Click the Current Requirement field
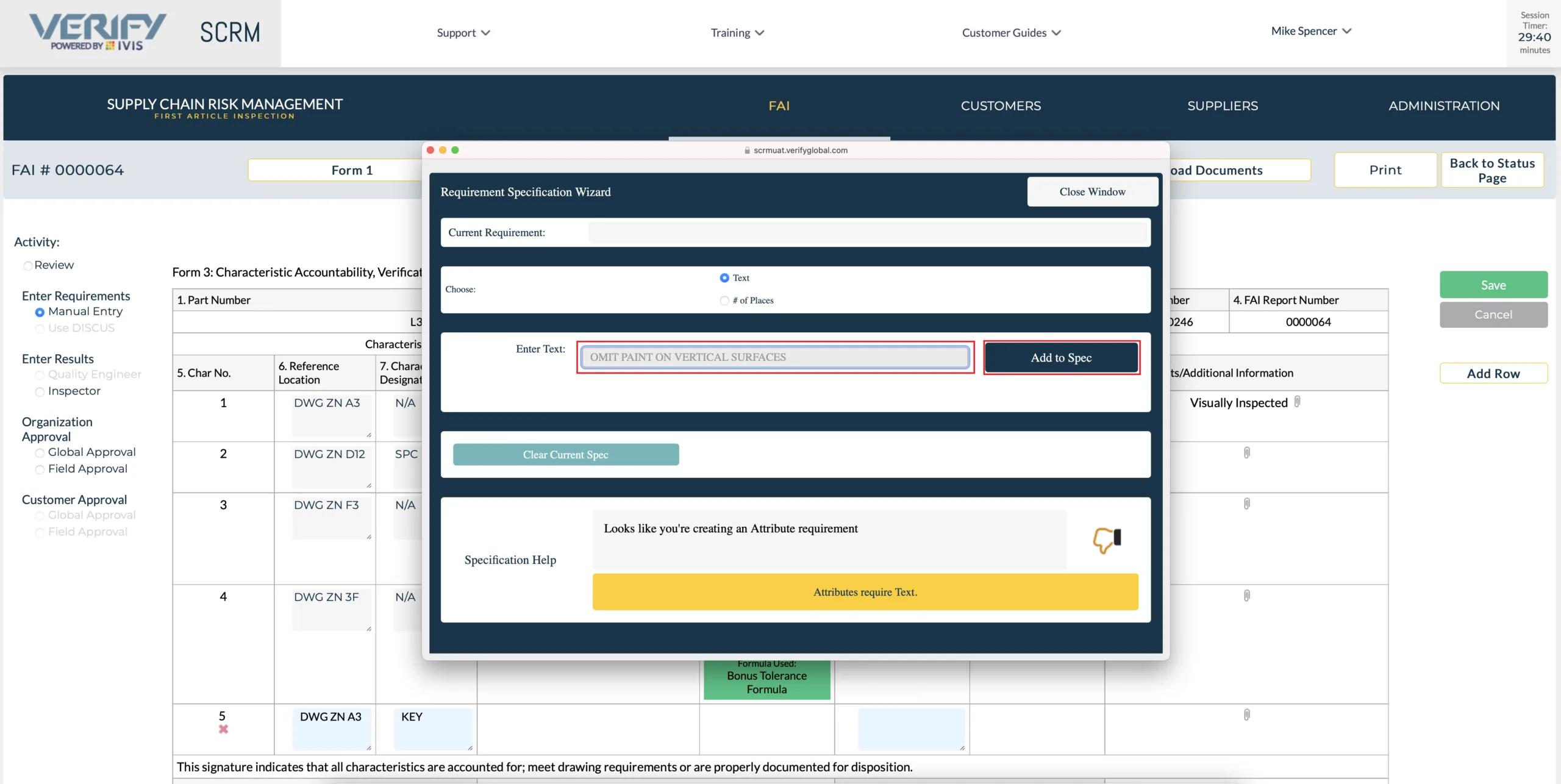The height and width of the screenshot is (784, 1561). [868, 233]
